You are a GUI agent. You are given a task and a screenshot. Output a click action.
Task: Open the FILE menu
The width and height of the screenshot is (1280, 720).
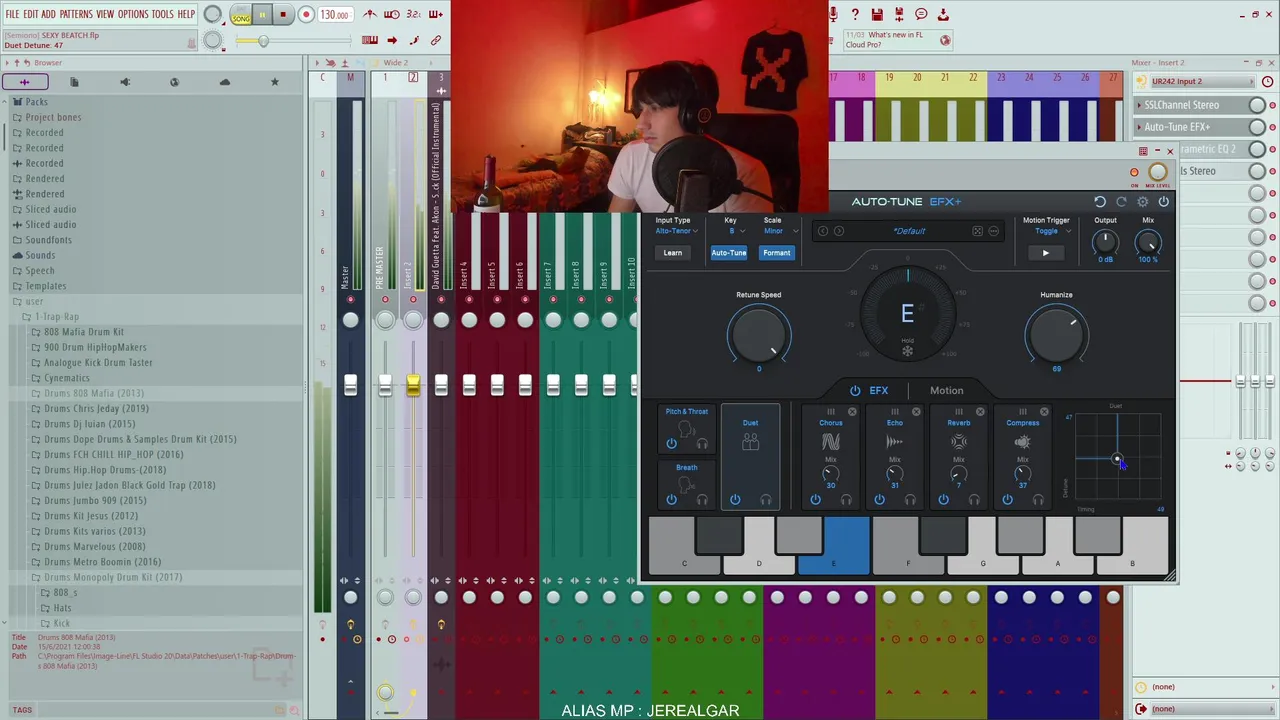(x=12, y=14)
